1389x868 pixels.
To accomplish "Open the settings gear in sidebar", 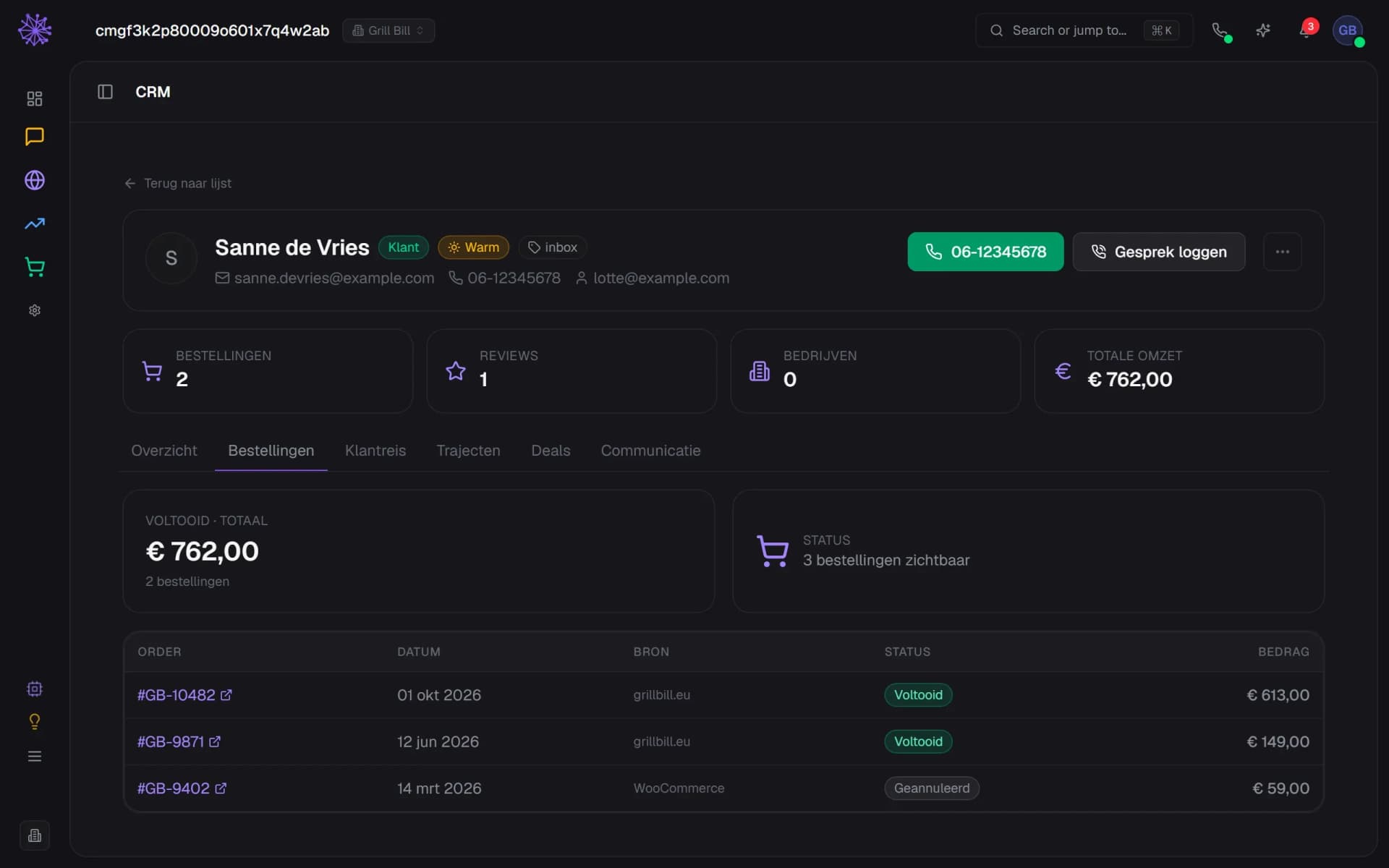I will tap(35, 310).
